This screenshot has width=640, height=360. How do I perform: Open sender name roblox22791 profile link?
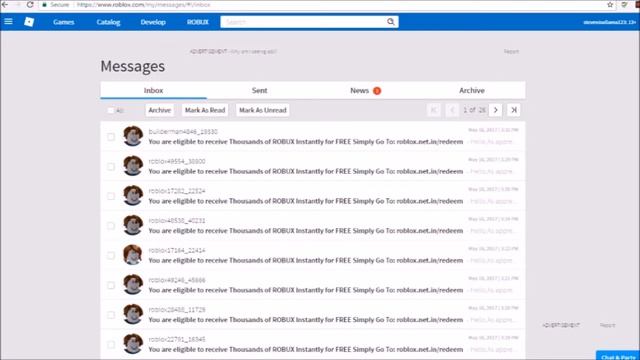(177, 339)
